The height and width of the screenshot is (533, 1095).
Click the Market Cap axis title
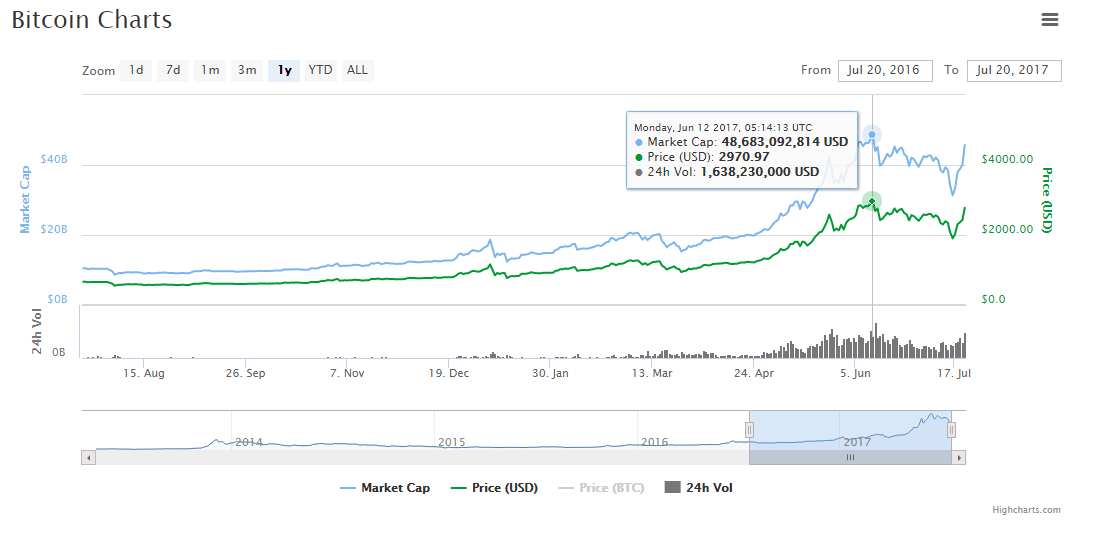click(25, 199)
